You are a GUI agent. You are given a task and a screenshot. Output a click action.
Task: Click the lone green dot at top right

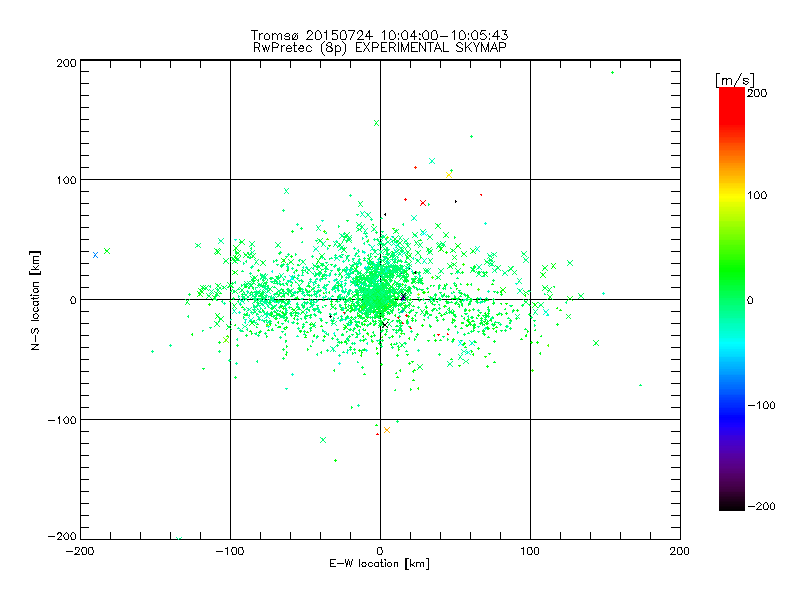click(612, 72)
